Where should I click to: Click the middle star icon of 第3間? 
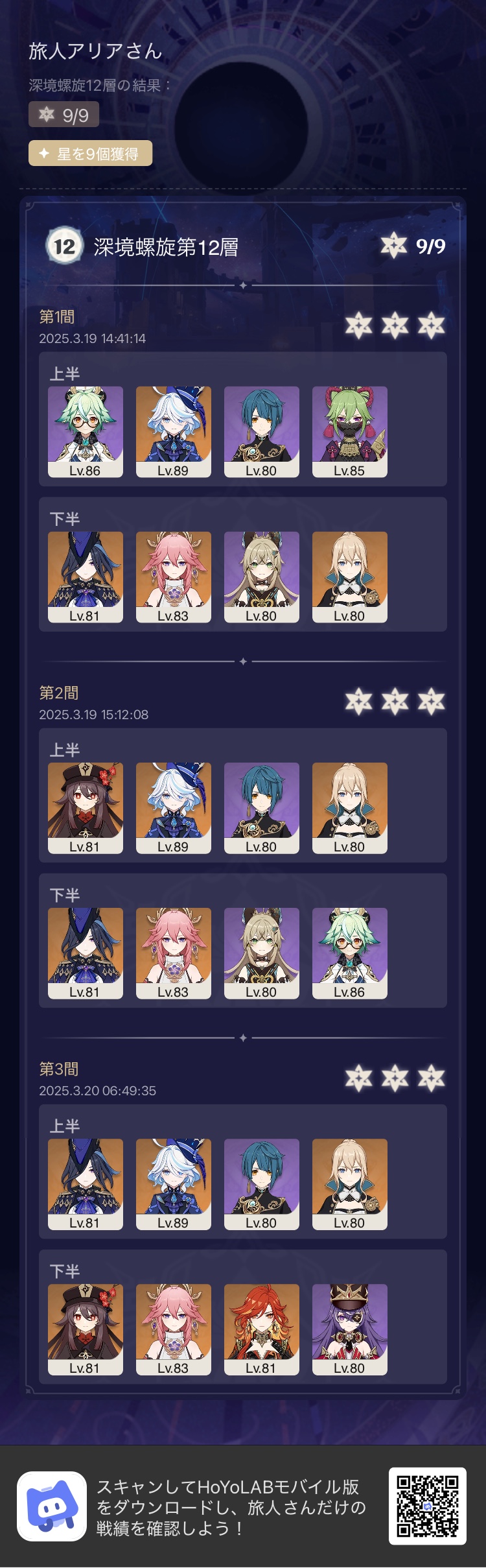(395, 1078)
